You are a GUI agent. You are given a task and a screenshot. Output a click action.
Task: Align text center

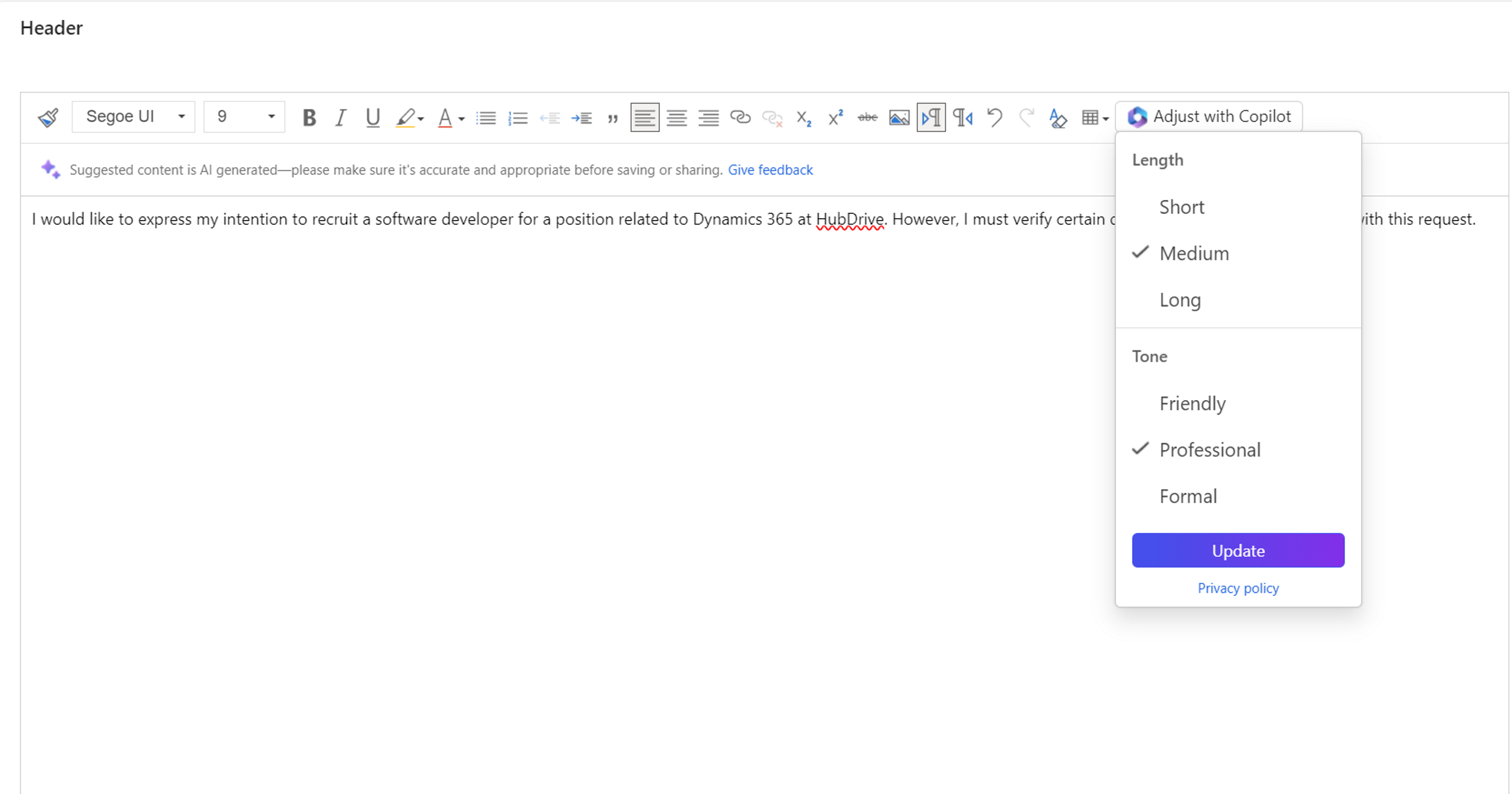pos(676,117)
